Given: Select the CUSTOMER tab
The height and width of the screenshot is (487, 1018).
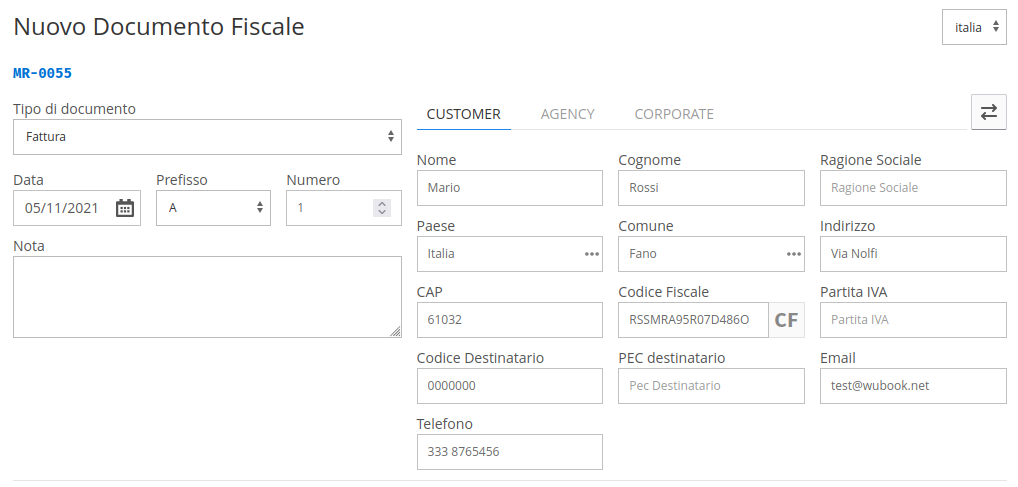Looking at the screenshot, I should click(x=464, y=114).
